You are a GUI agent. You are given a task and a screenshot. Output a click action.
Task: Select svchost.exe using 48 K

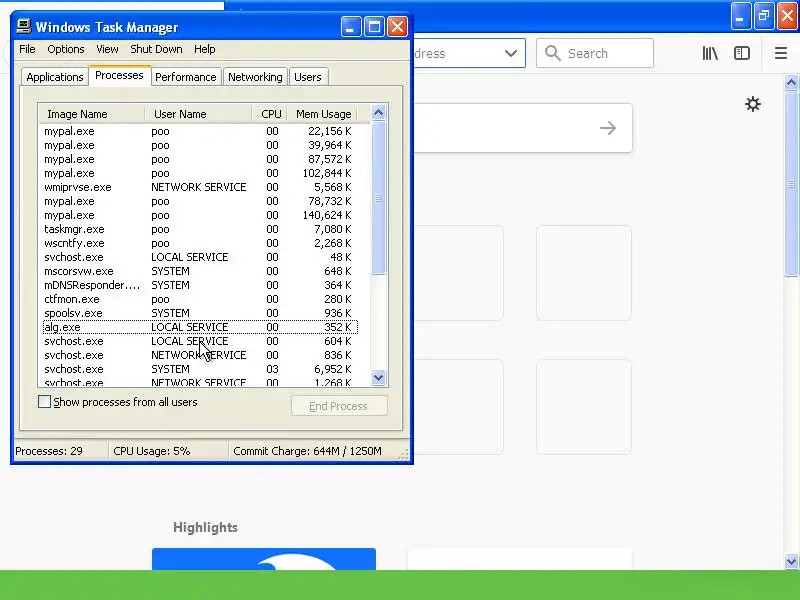click(201, 257)
